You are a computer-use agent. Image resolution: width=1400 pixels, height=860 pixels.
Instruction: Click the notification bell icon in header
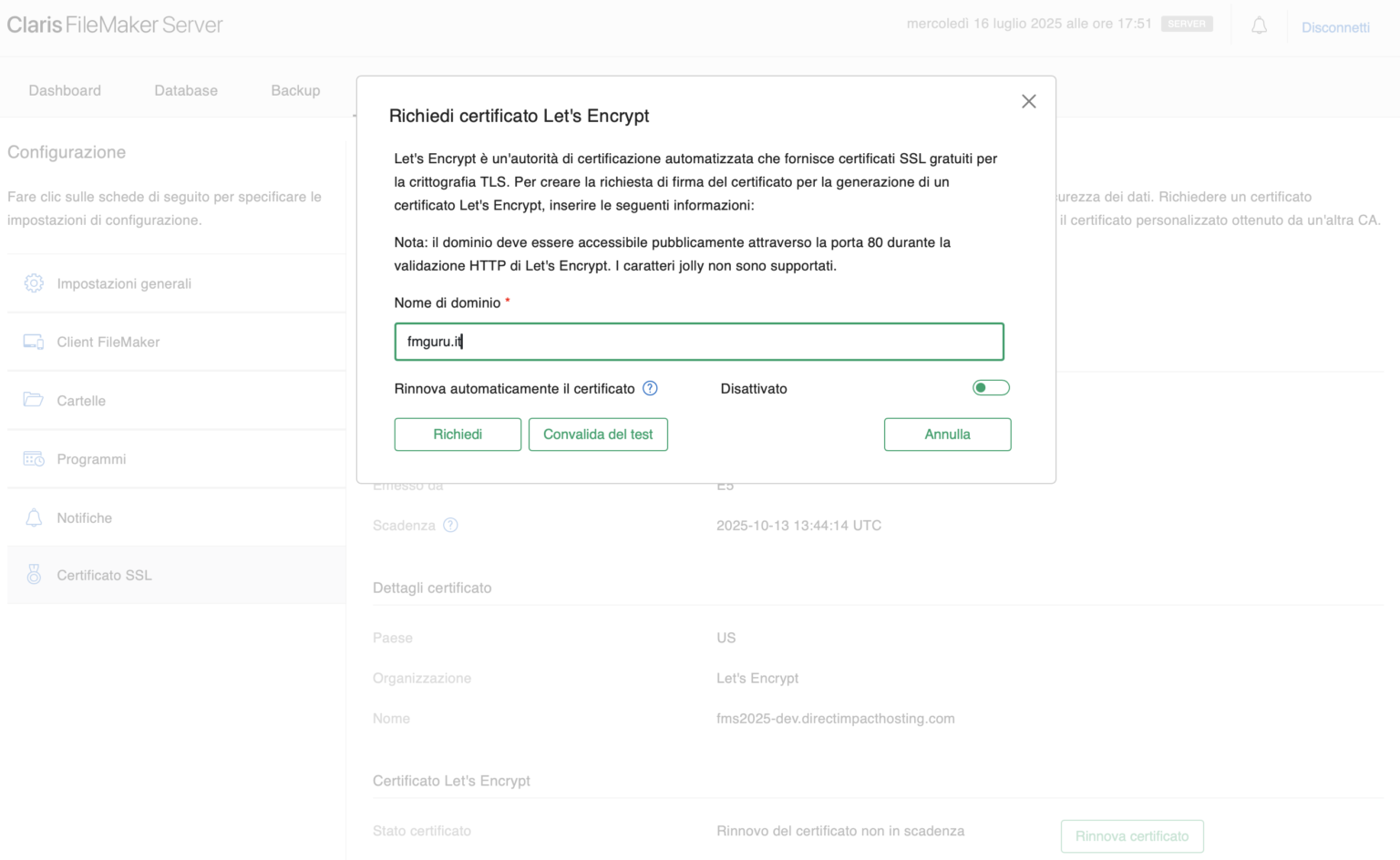click(x=1259, y=26)
